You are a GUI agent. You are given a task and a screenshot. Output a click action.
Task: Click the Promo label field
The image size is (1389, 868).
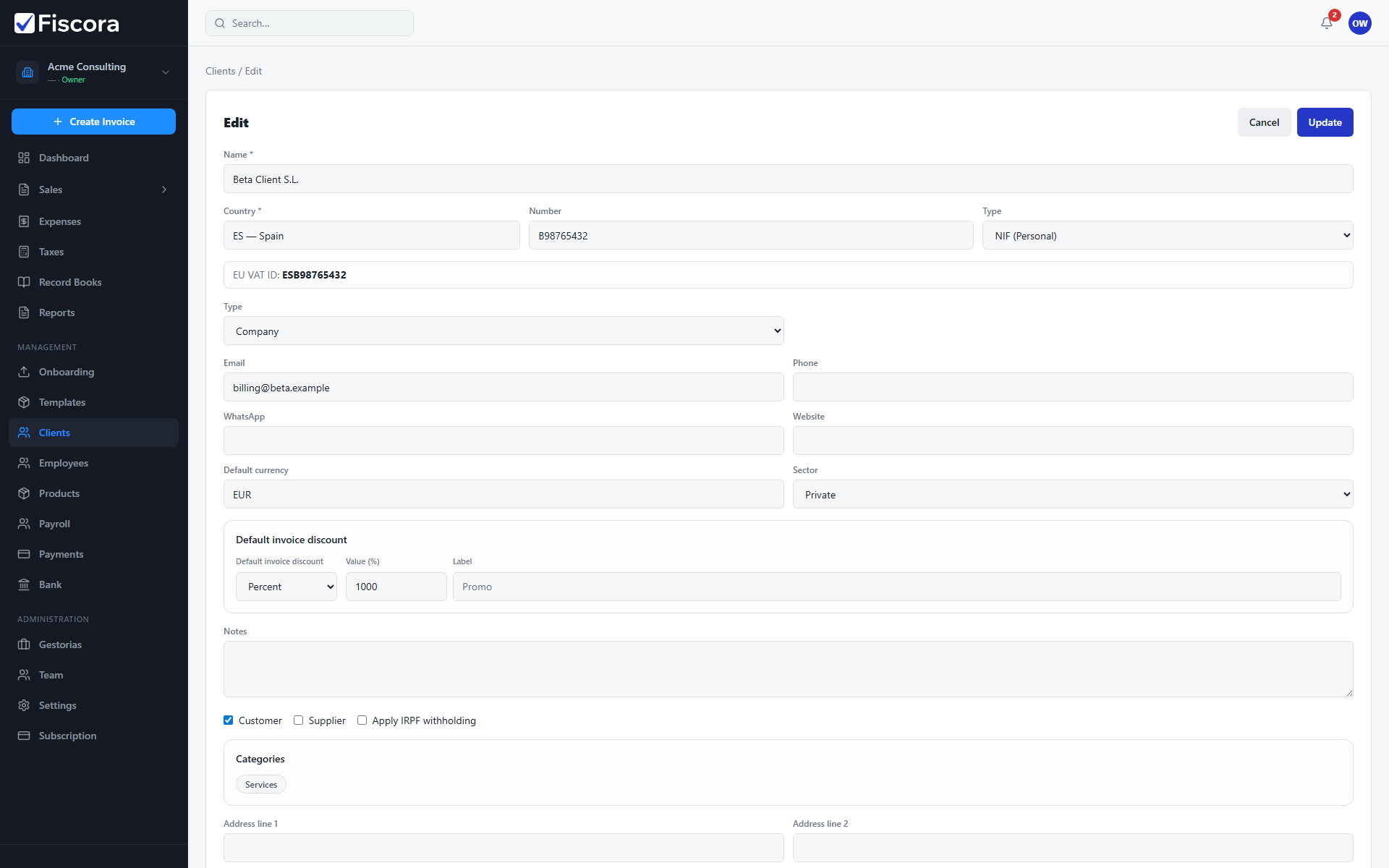[896, 587]
